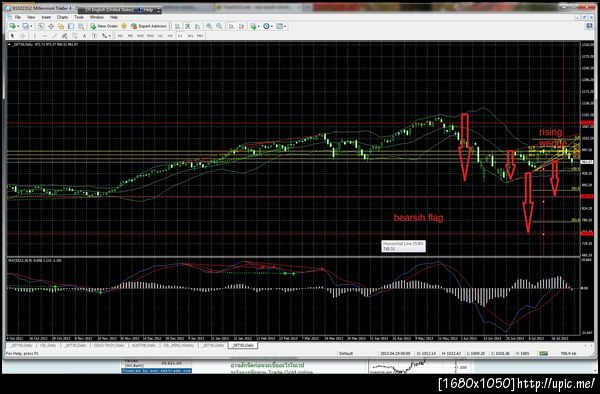The width and height of the screenshot is (600, 394).
Task: Select the Crosshair tool
Action: (23, 36)
